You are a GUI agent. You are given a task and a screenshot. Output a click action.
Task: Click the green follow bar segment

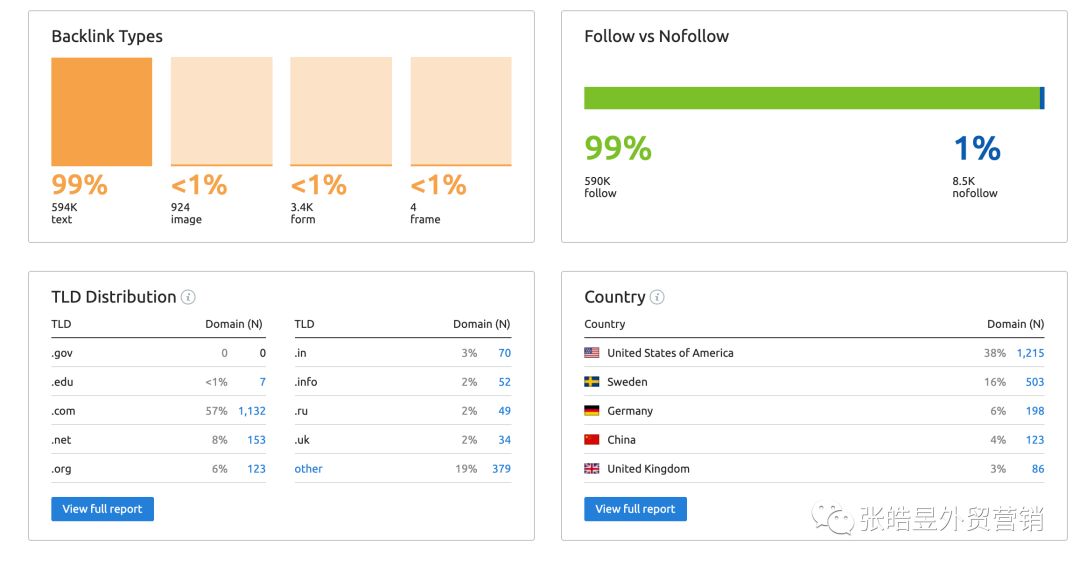811,98
